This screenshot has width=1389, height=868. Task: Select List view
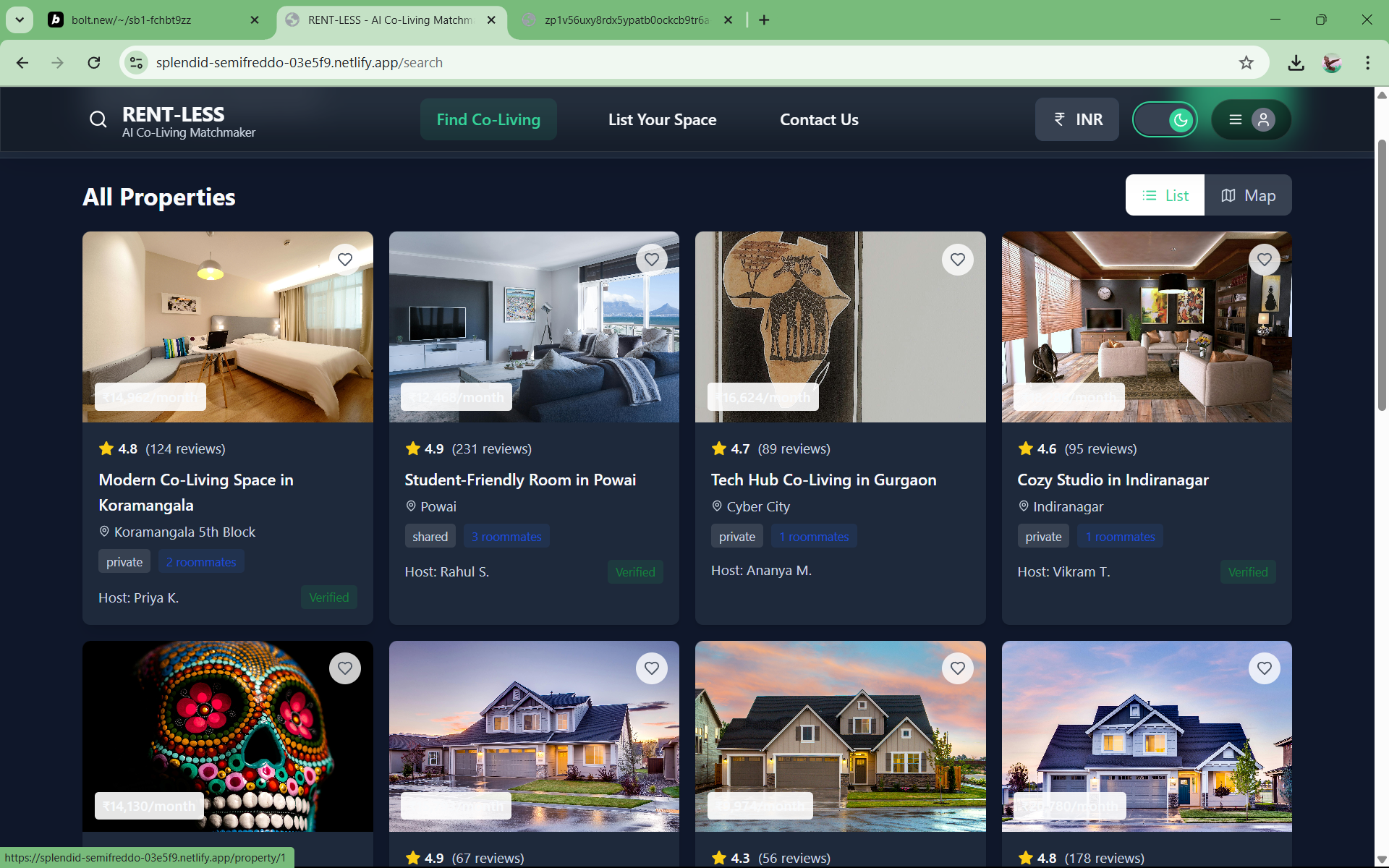pyautogui.click(x=1165, y=195)
